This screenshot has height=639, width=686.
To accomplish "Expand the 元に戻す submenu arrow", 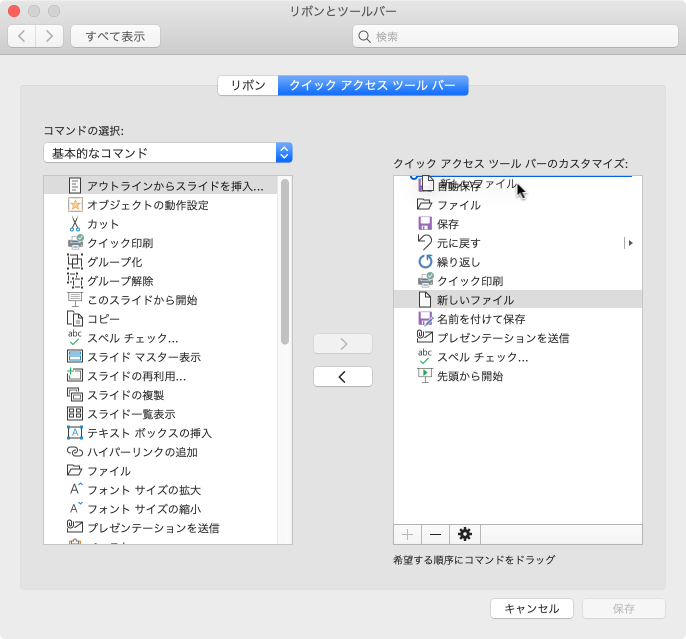I will [630, 243].
